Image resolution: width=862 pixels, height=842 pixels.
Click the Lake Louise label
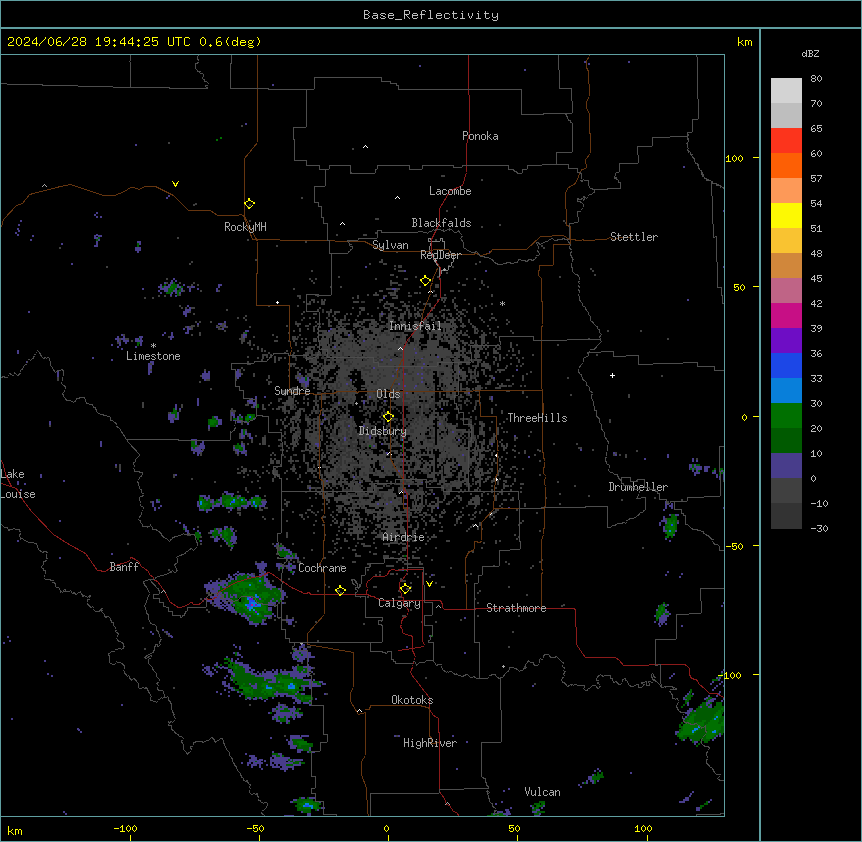click(17, 484)
